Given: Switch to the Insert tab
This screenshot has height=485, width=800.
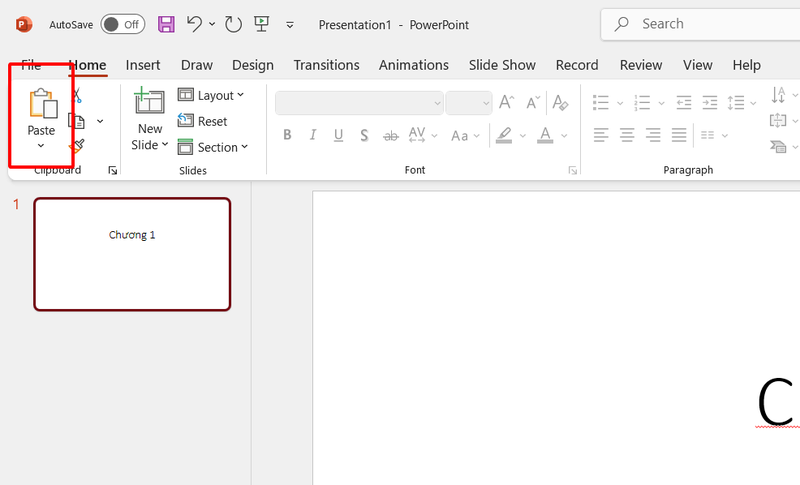Looking at the screenshot, I should (x=143, y=65).
